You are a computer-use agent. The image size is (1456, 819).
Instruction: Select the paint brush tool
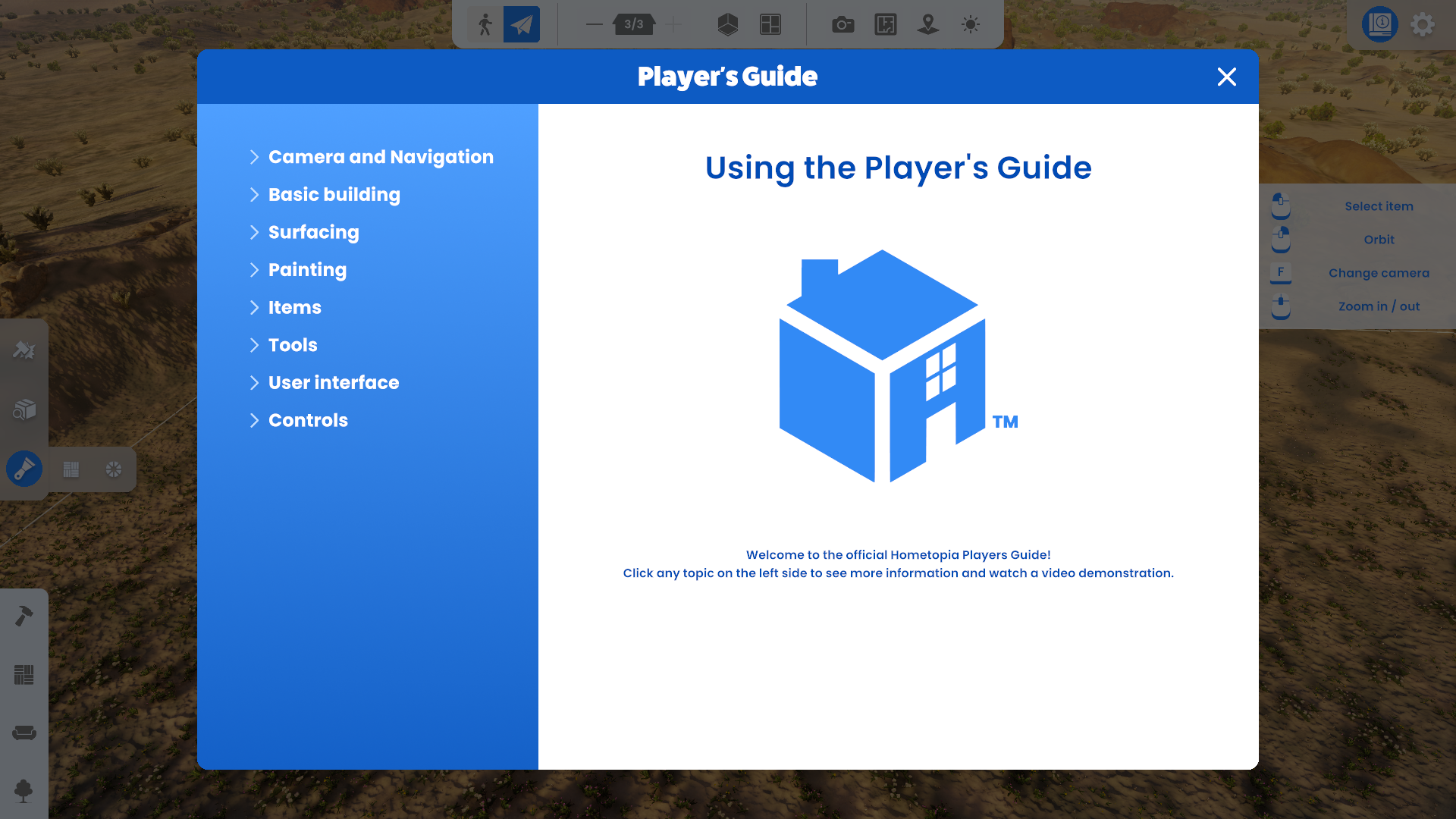pyautogui.click(x=24, y=469)
